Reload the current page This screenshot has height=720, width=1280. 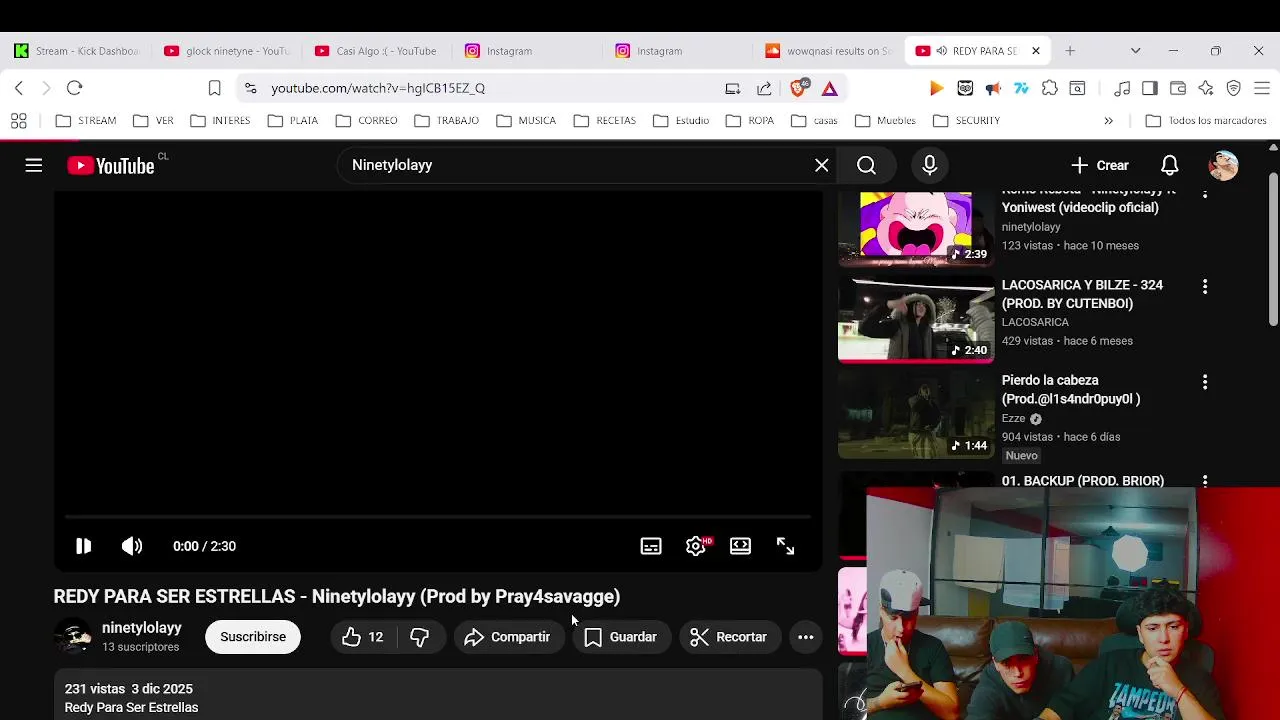(74, 88)
